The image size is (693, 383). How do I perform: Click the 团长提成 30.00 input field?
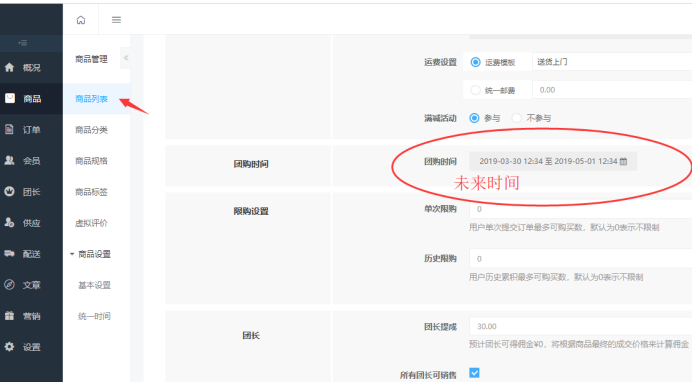(581, 326)
